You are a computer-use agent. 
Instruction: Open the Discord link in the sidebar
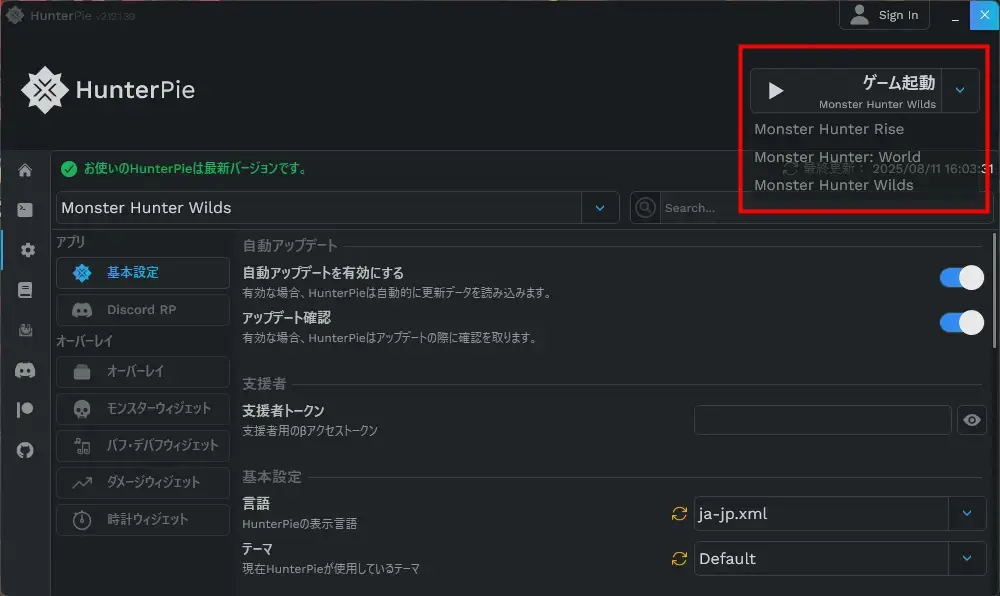(25, 370)
